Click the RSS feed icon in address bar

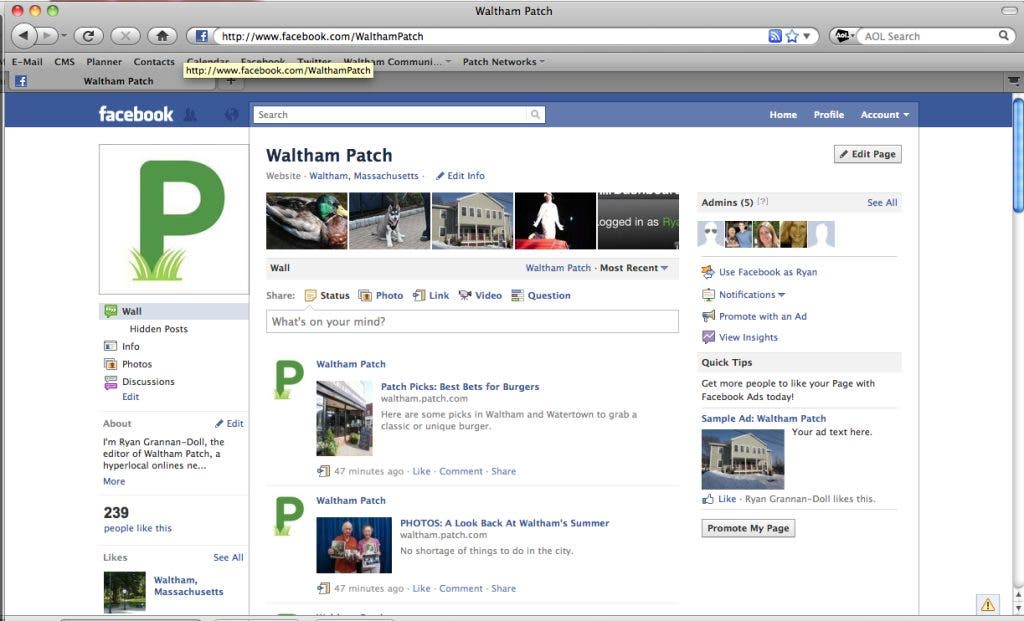click(x=775, y=36)
